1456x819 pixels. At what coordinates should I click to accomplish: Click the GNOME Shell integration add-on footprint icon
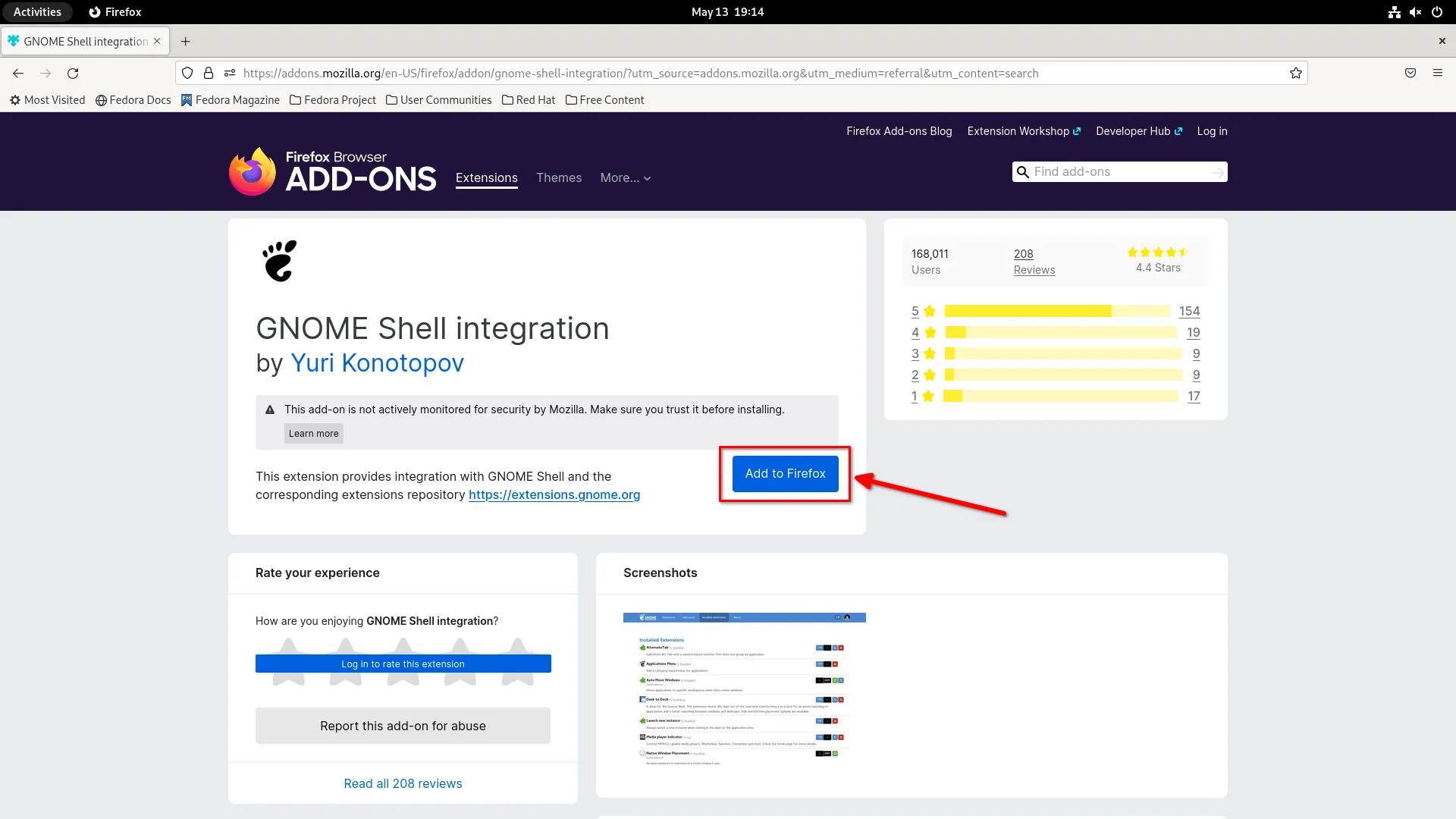(x=278, y=261)
